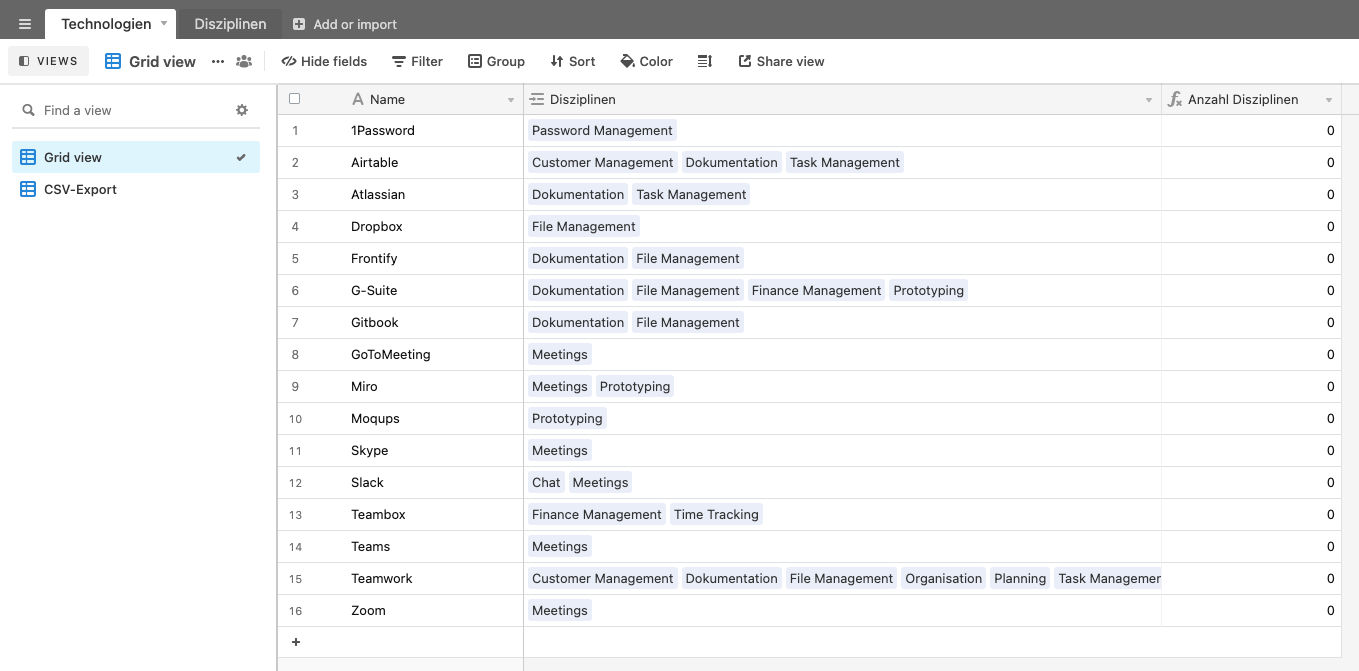1359x671 pixels.
Task: Open the collaborators people icon
Action: tap(244, 61)
